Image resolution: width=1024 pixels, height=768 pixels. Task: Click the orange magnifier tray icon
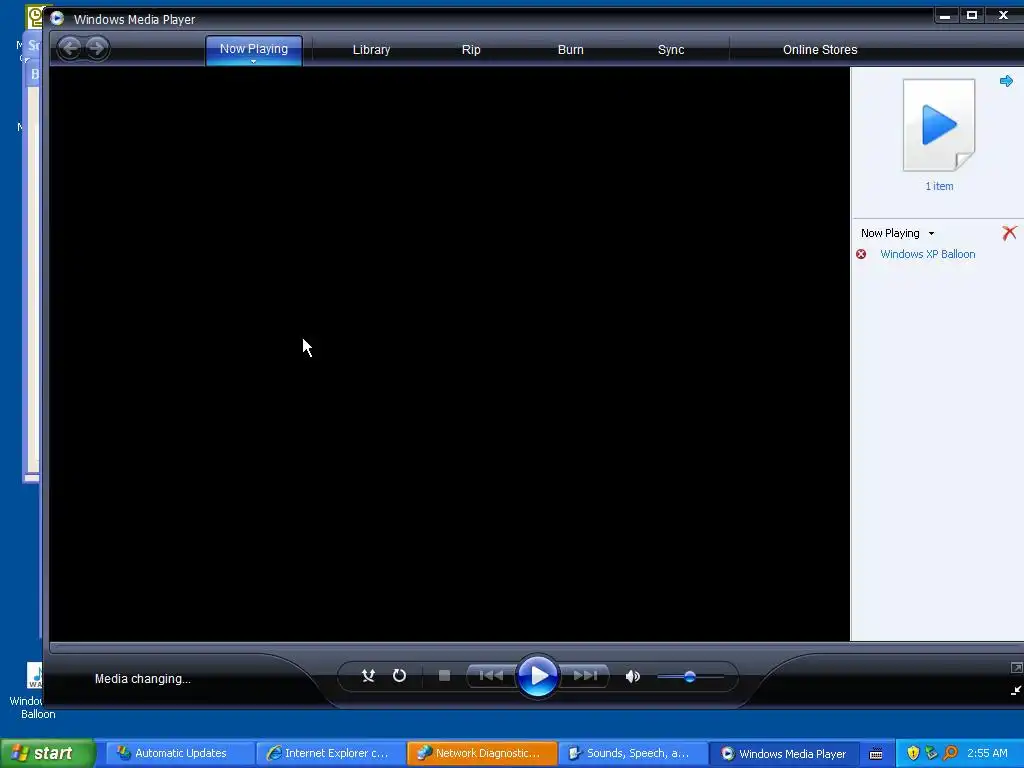950,754
